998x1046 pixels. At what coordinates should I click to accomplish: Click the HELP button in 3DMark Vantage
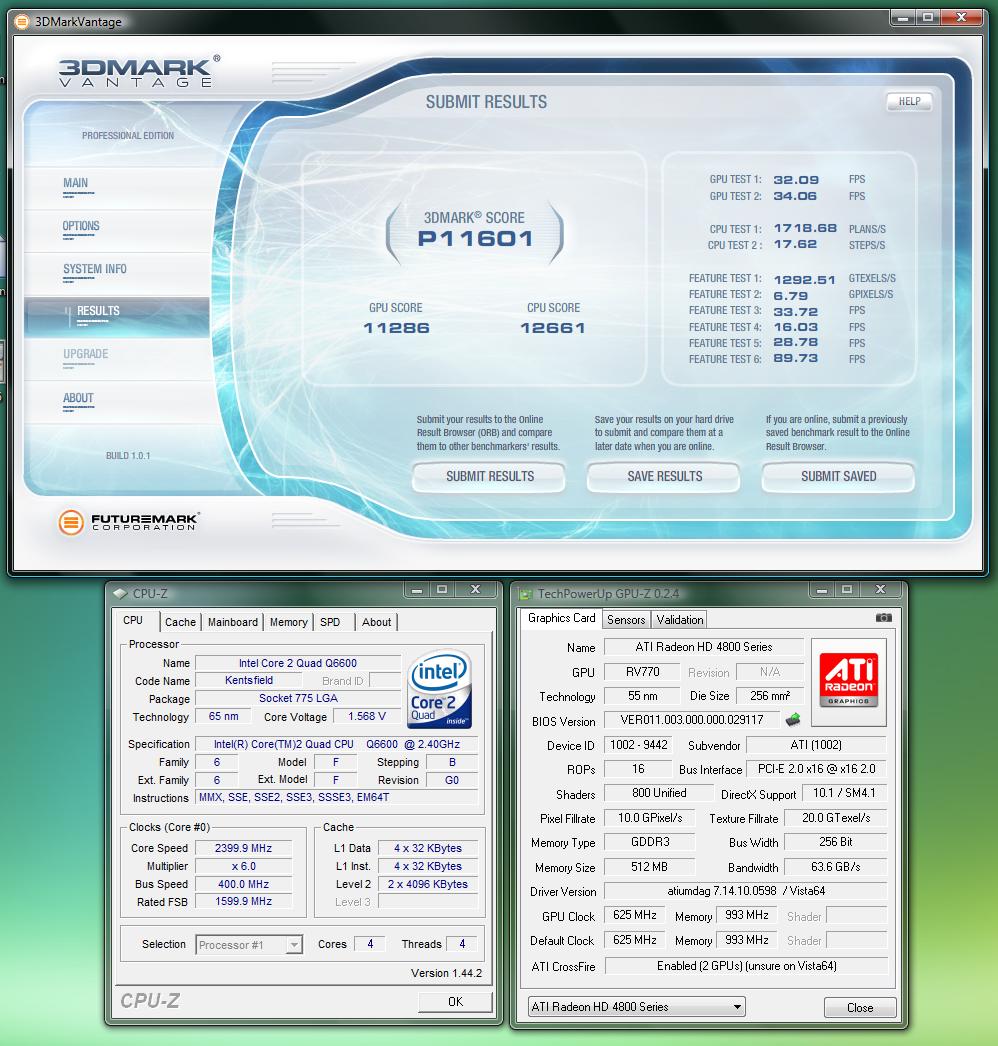[x=909, y=101]
